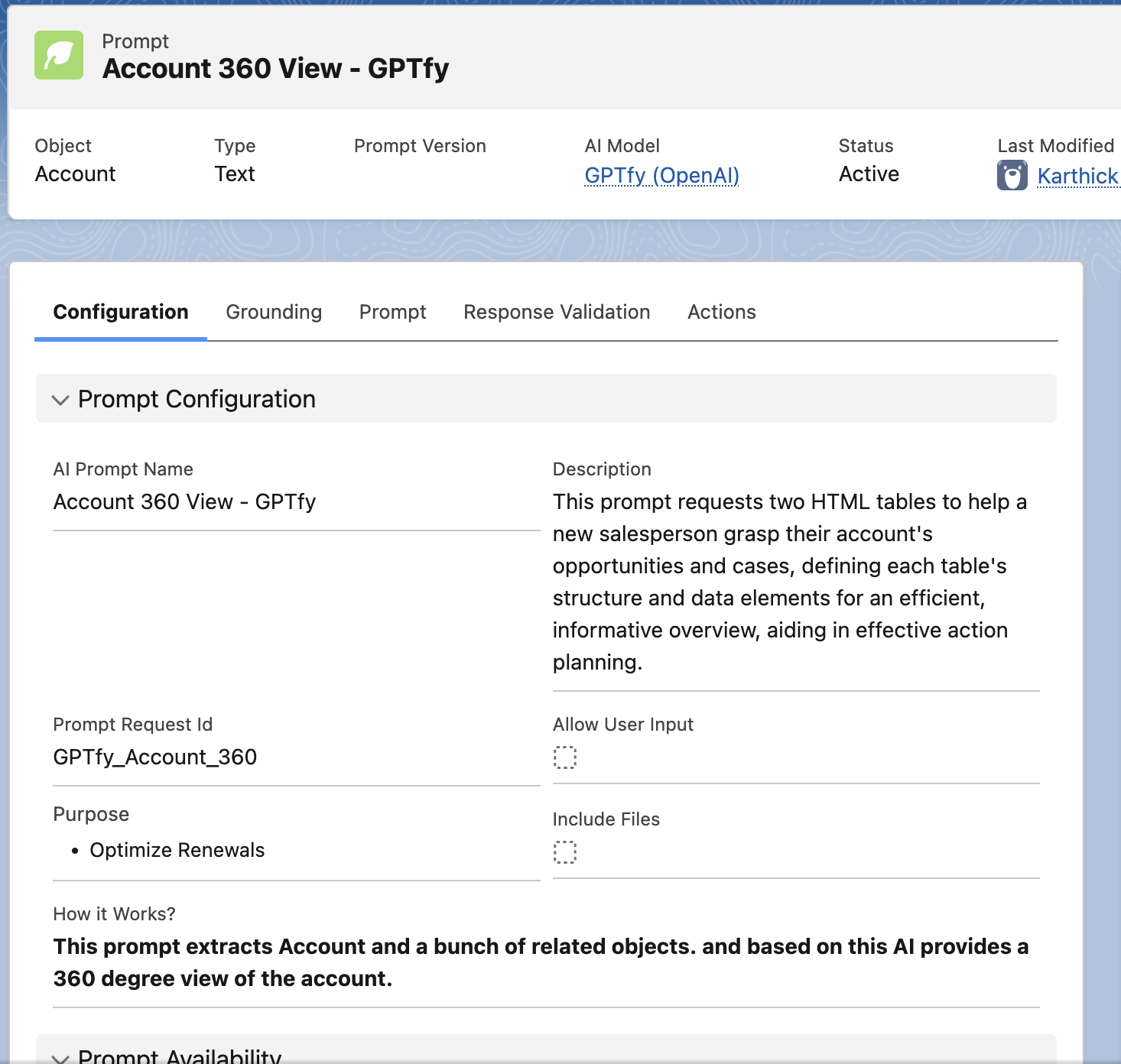The height and width of the screenshot is (1064, 1121).
Task: Collapse the Prompt Configuration section chevron
Action: click(x=60, y=400)
